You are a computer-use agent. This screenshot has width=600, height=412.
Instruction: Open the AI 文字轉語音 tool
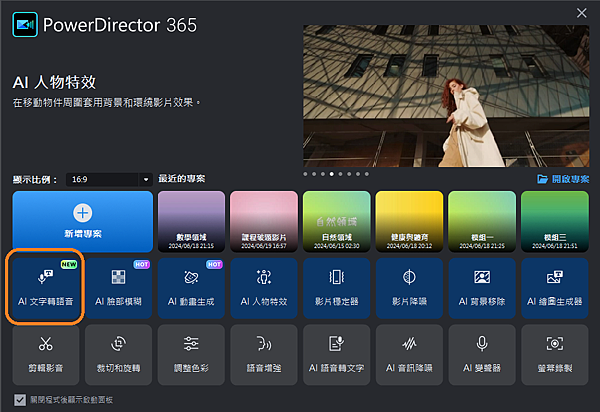(46, 288)
